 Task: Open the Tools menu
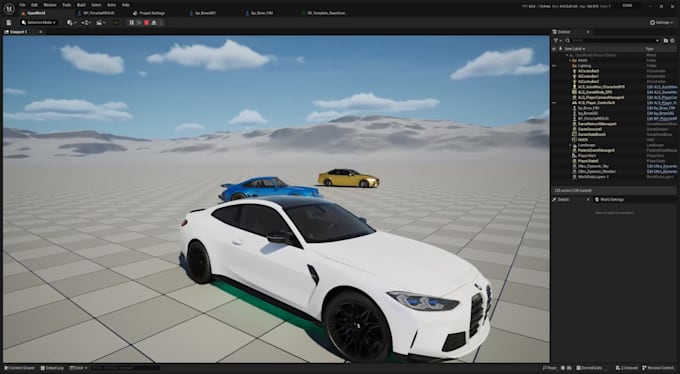point(66,5)
